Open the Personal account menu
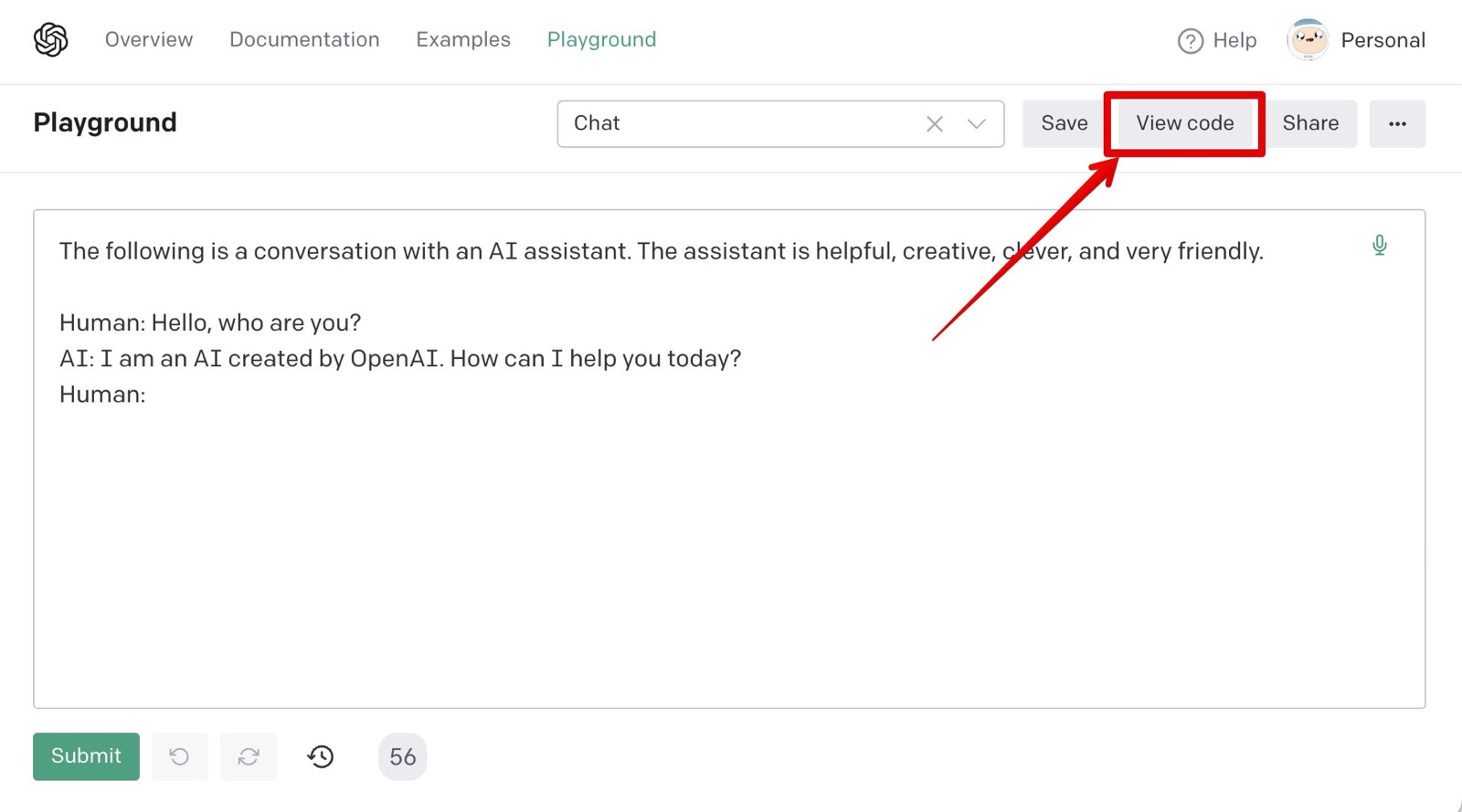This screenshot has height=812, width=1462. pyautogui.click(x=1383, y=41)
